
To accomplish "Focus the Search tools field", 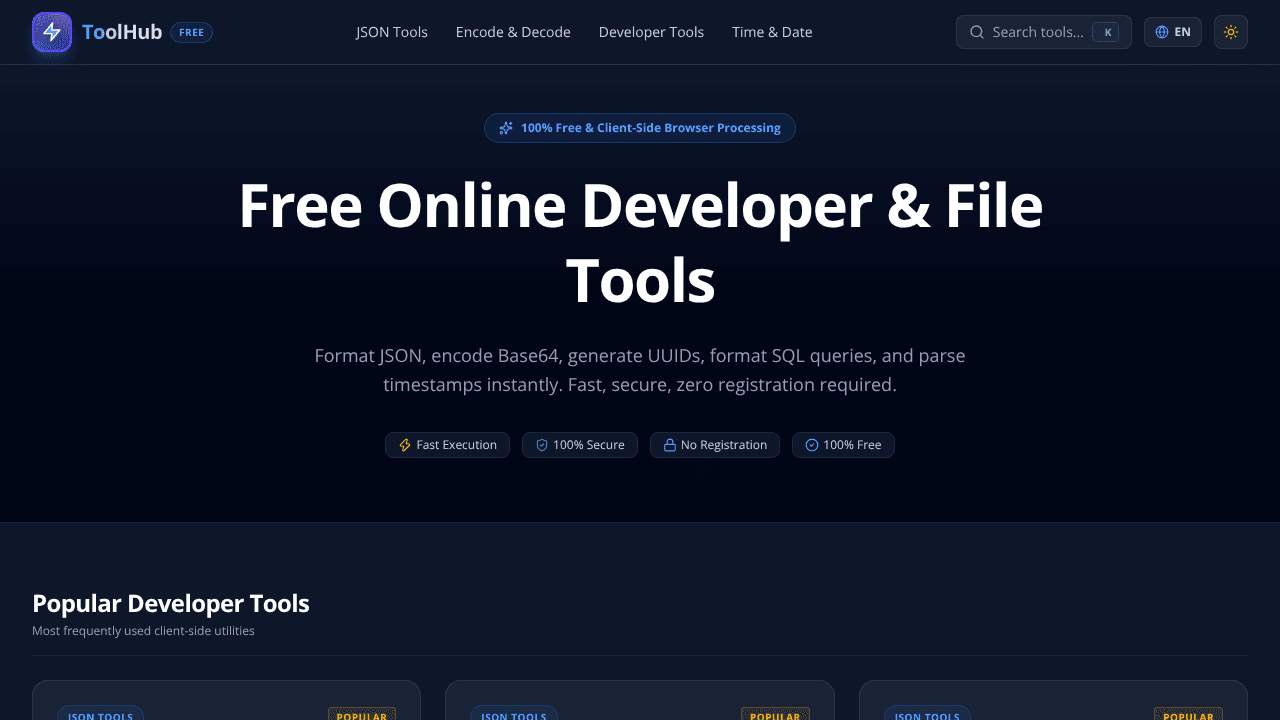I will pos(1044,32).
